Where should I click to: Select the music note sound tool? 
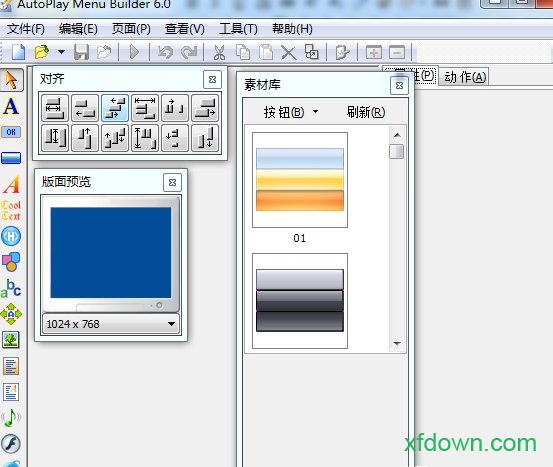pyautogui.click(x=11, y=418)
